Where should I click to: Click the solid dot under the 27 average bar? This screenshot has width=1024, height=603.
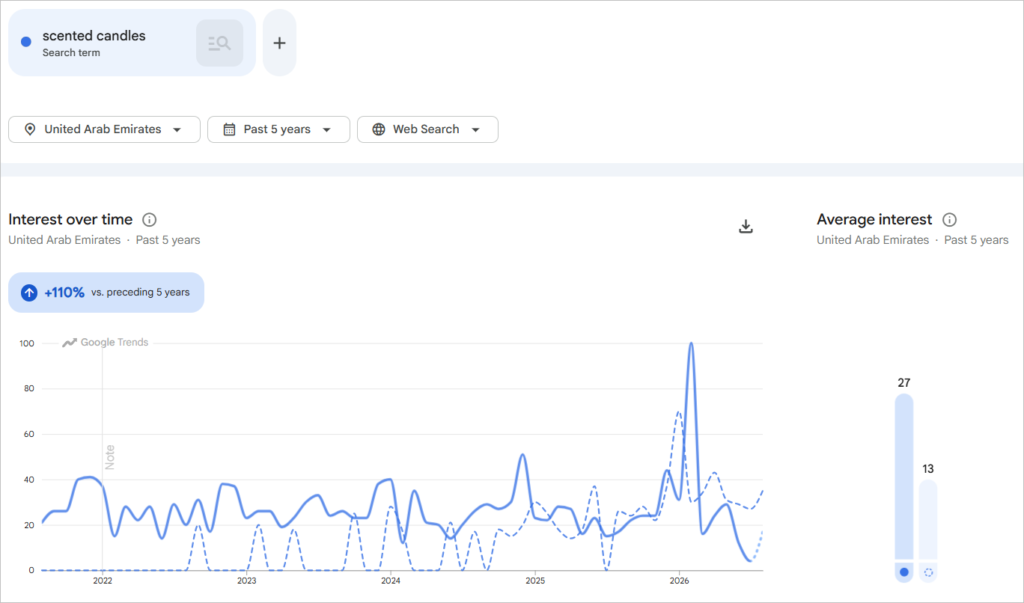click(x=904, y=572)
